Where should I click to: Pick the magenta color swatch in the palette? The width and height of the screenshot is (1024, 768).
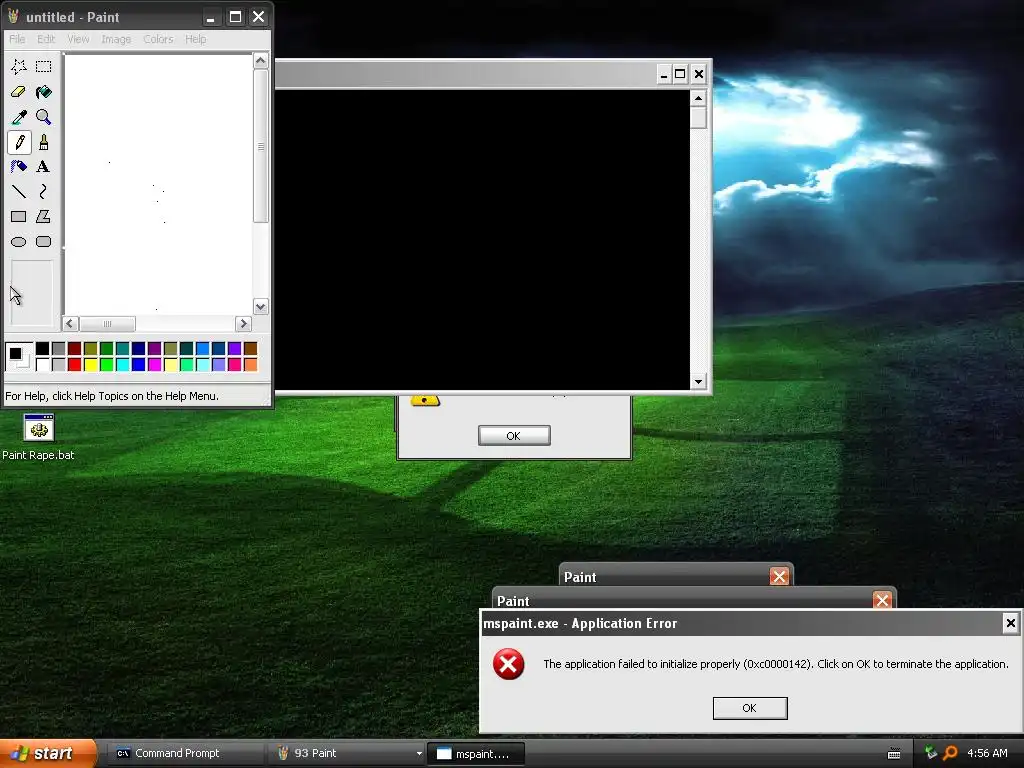click(x=155, y=364)
